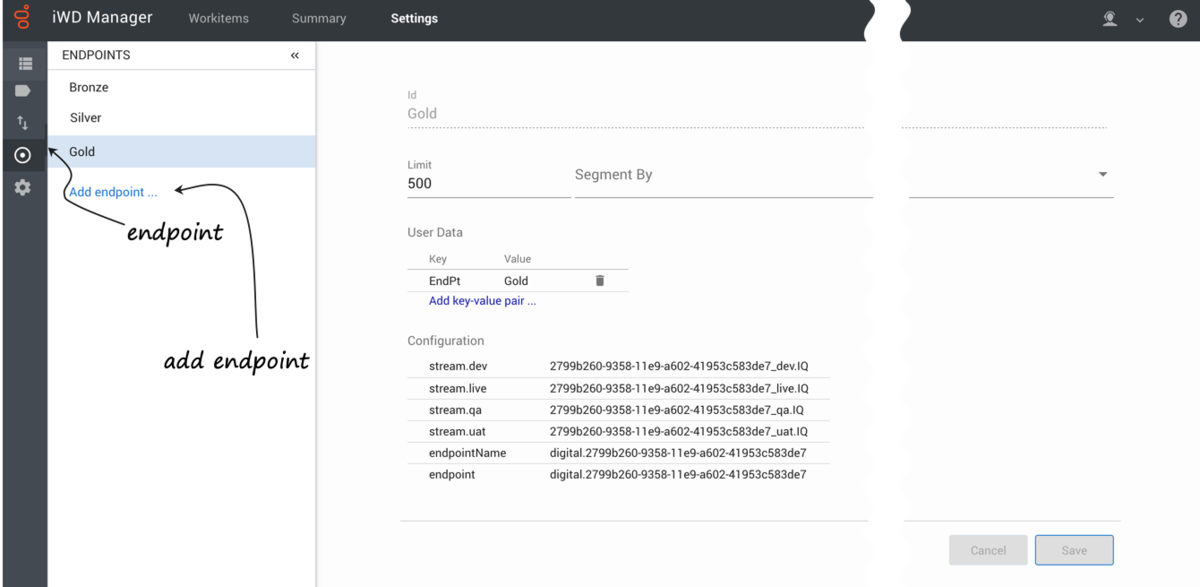Screen dimensions: 1200x587
Task: Open the help question mark icon
Action: click(1177, 19)
